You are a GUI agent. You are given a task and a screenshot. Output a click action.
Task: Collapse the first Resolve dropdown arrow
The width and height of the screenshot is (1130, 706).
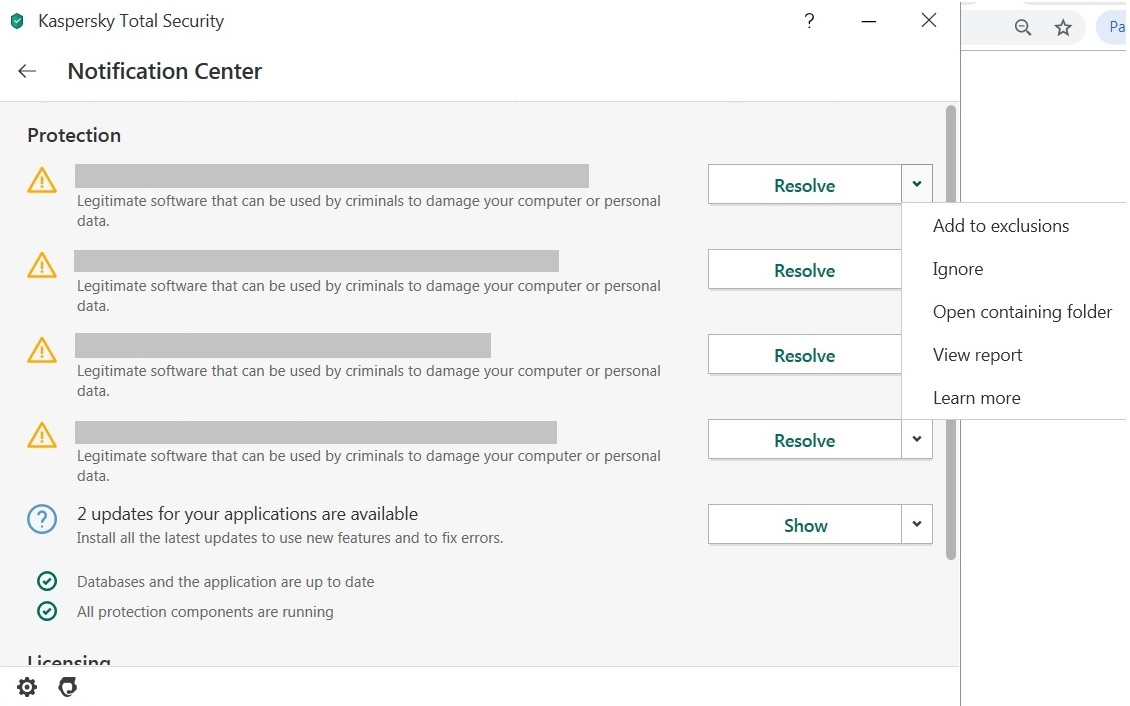point(917,184)
